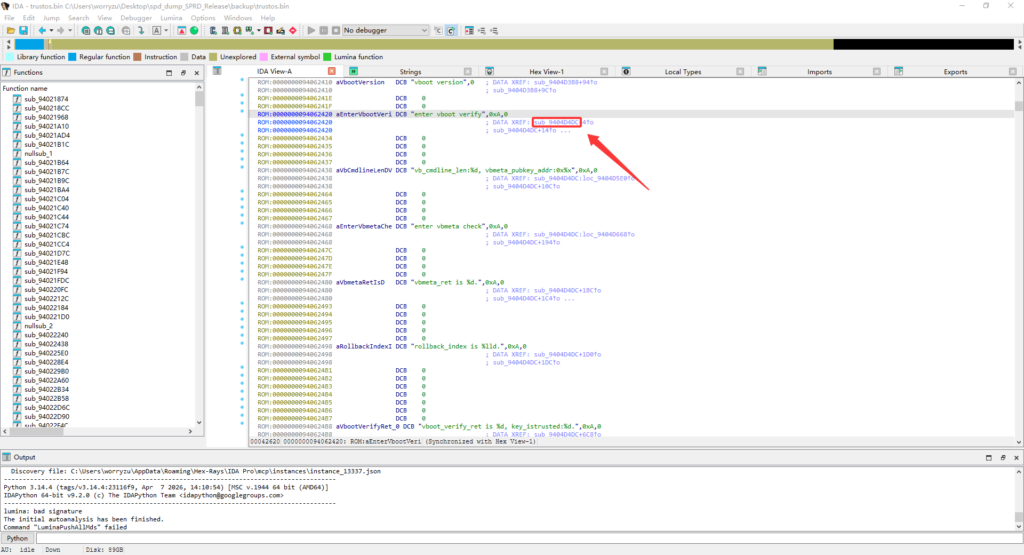Click the highlighted 'C' pseudocode icon

point(451,31)
